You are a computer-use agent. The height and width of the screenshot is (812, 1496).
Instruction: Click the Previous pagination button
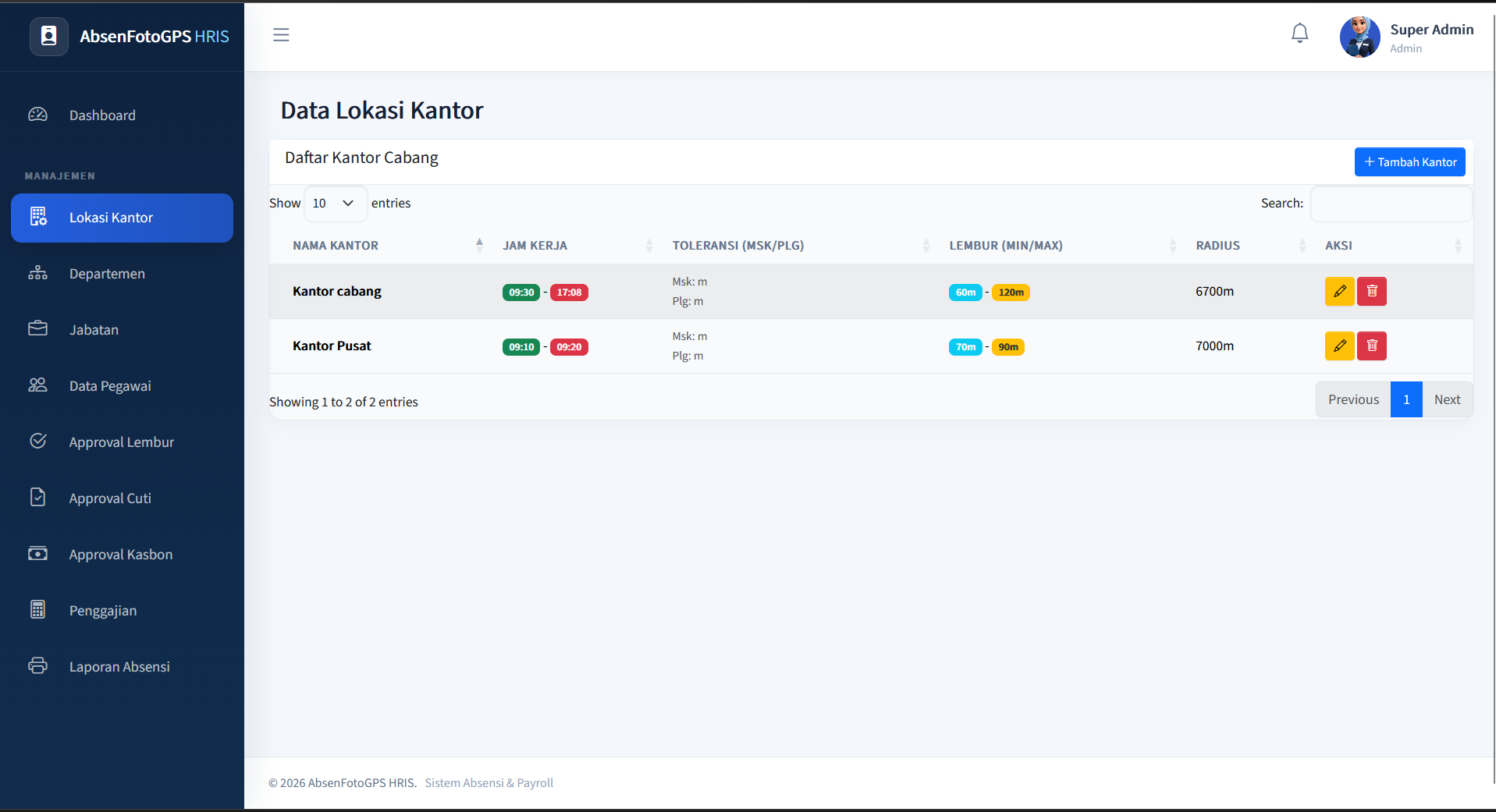(1353, 399)
